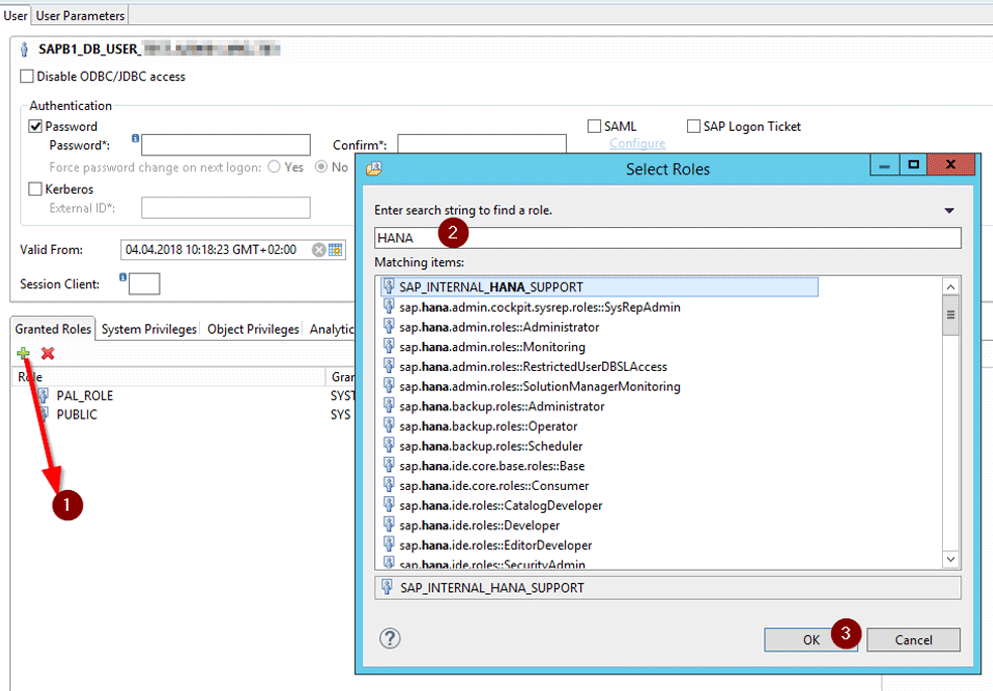The image size is (993, 691).
Task: Click the user icon next to SAPB1_DB_USER_
Action: click(25, 49)
